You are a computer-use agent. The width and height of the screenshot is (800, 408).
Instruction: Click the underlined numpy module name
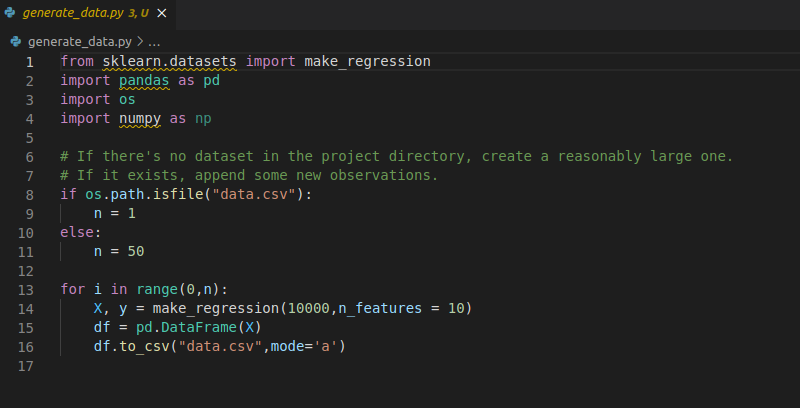(x=140, y=119)
